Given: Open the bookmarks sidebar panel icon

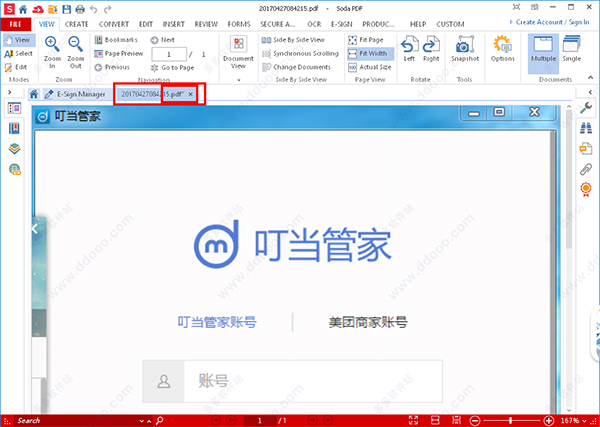Looking at the screenshot, I should pyautogui.click(x=15, y=129).
